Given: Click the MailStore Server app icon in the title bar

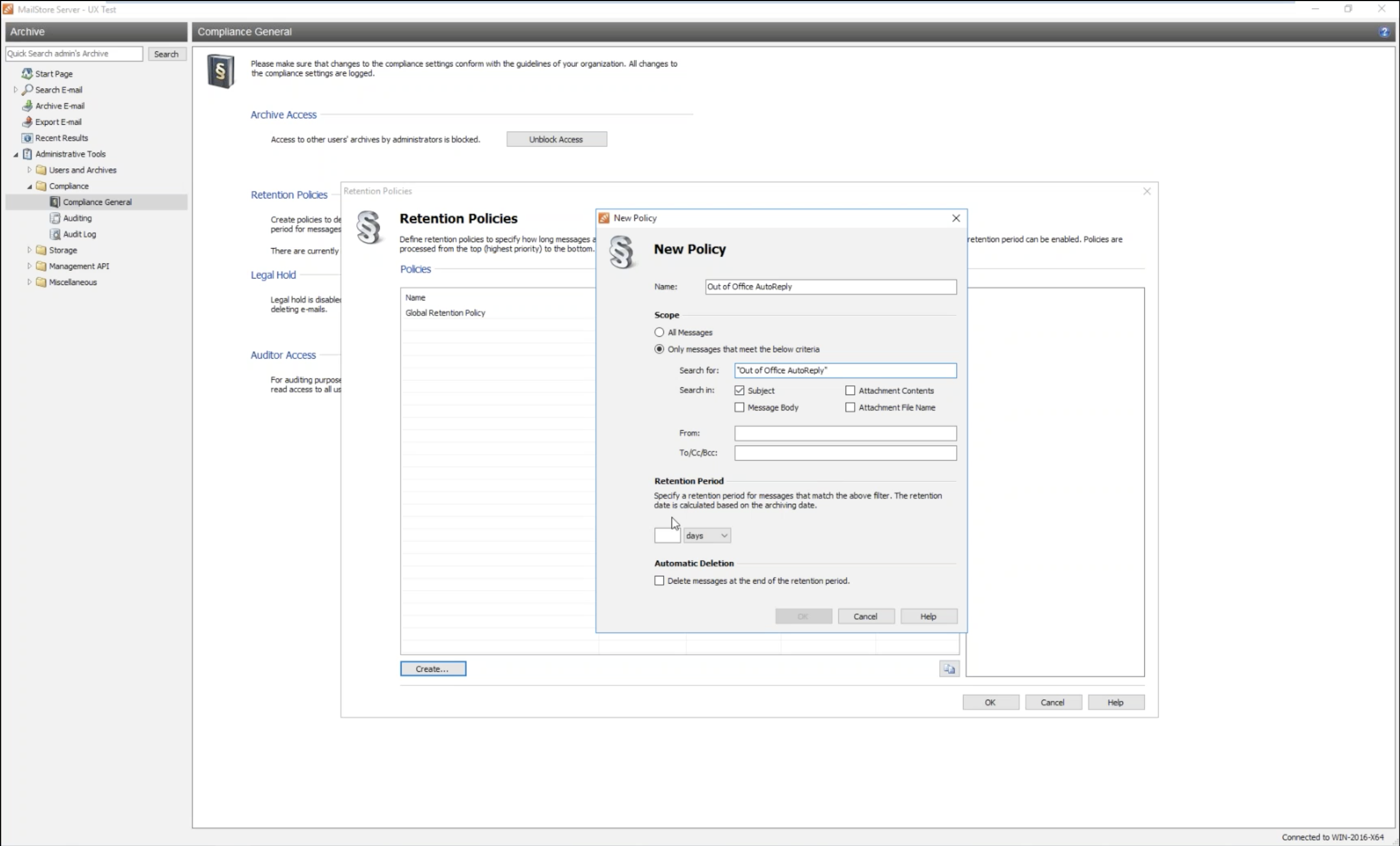Looking at the screenshot, I should pyautogui.click(x=8, y=9).
